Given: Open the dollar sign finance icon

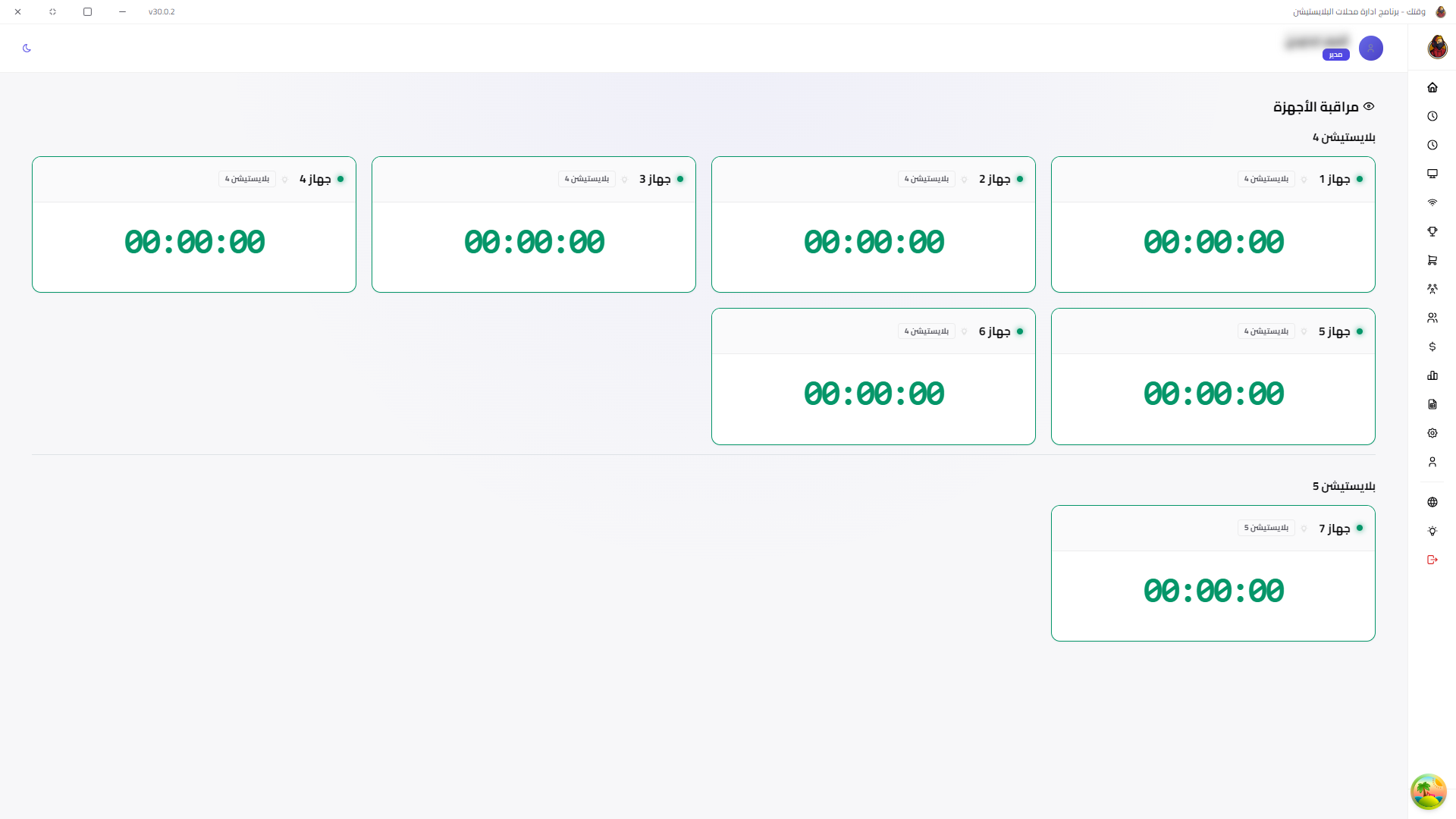Looking at the screenshot, I should coord(1432,347).
